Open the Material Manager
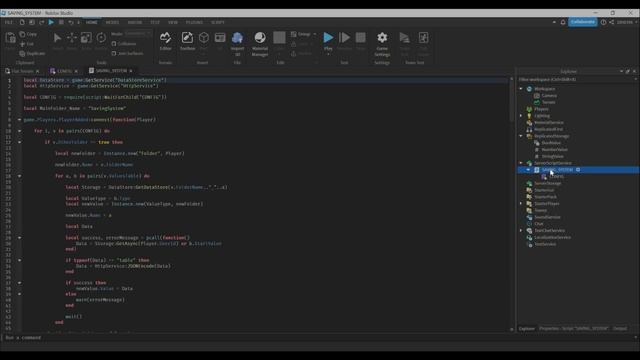The image size is (640, 360). 260,44
